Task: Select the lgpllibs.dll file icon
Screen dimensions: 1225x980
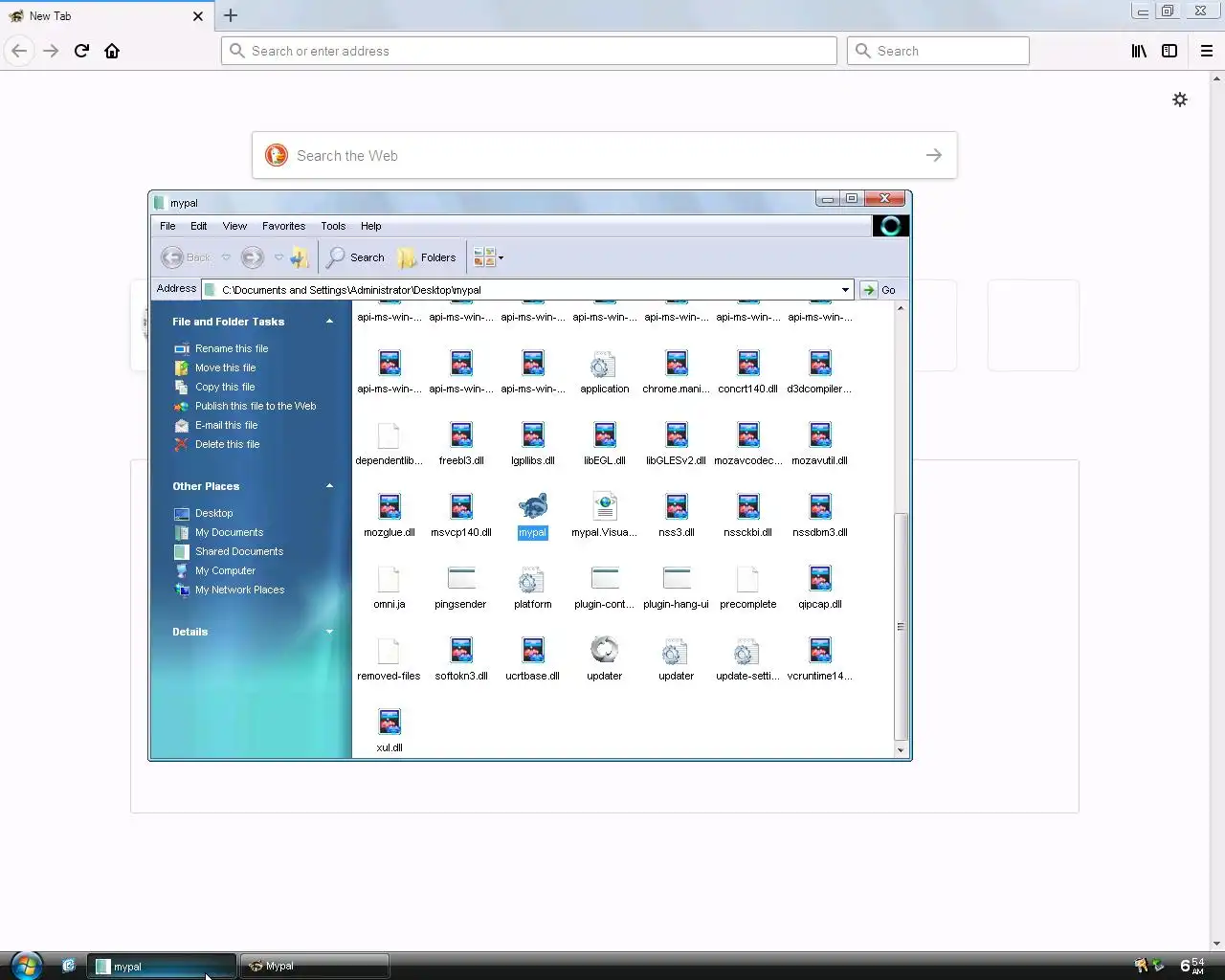Action: click(x=533, y=434)
